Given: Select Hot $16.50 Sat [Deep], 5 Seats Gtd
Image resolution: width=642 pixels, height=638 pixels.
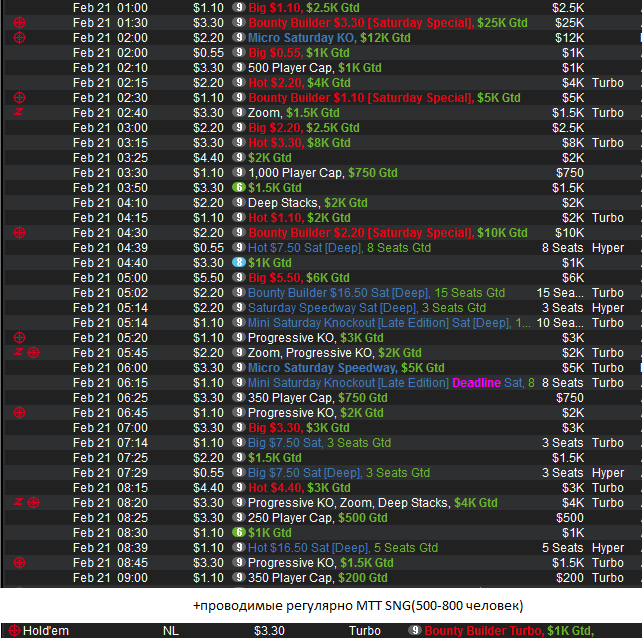Looking at the screenshot, I should tap(343, 548).
